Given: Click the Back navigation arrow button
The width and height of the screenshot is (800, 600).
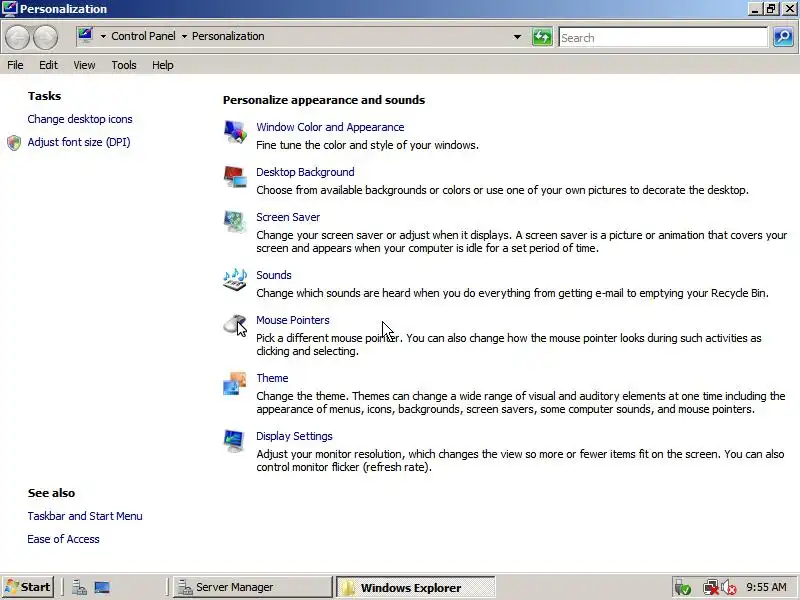Looking at the screenshot, I should (x=18, y=37).
